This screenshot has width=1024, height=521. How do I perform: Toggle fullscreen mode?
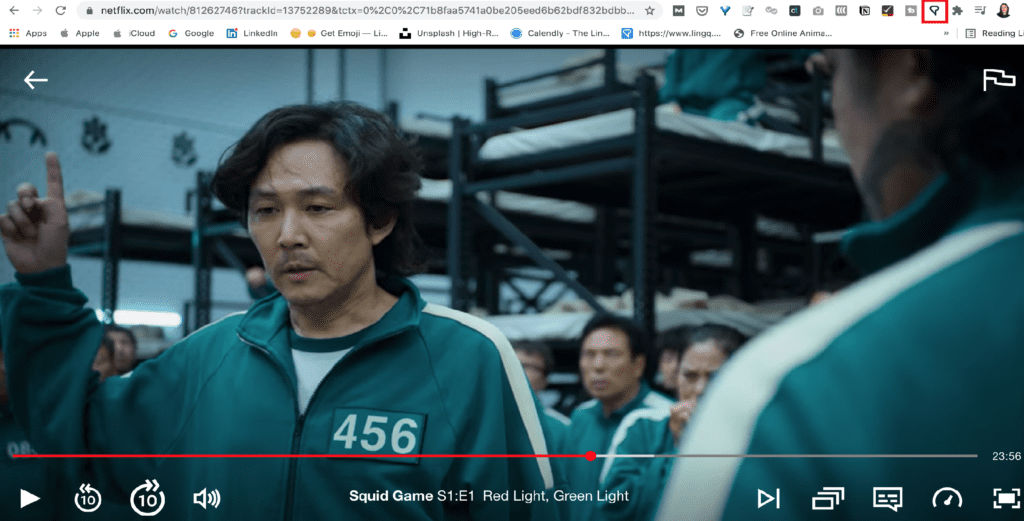[1006, 499]
